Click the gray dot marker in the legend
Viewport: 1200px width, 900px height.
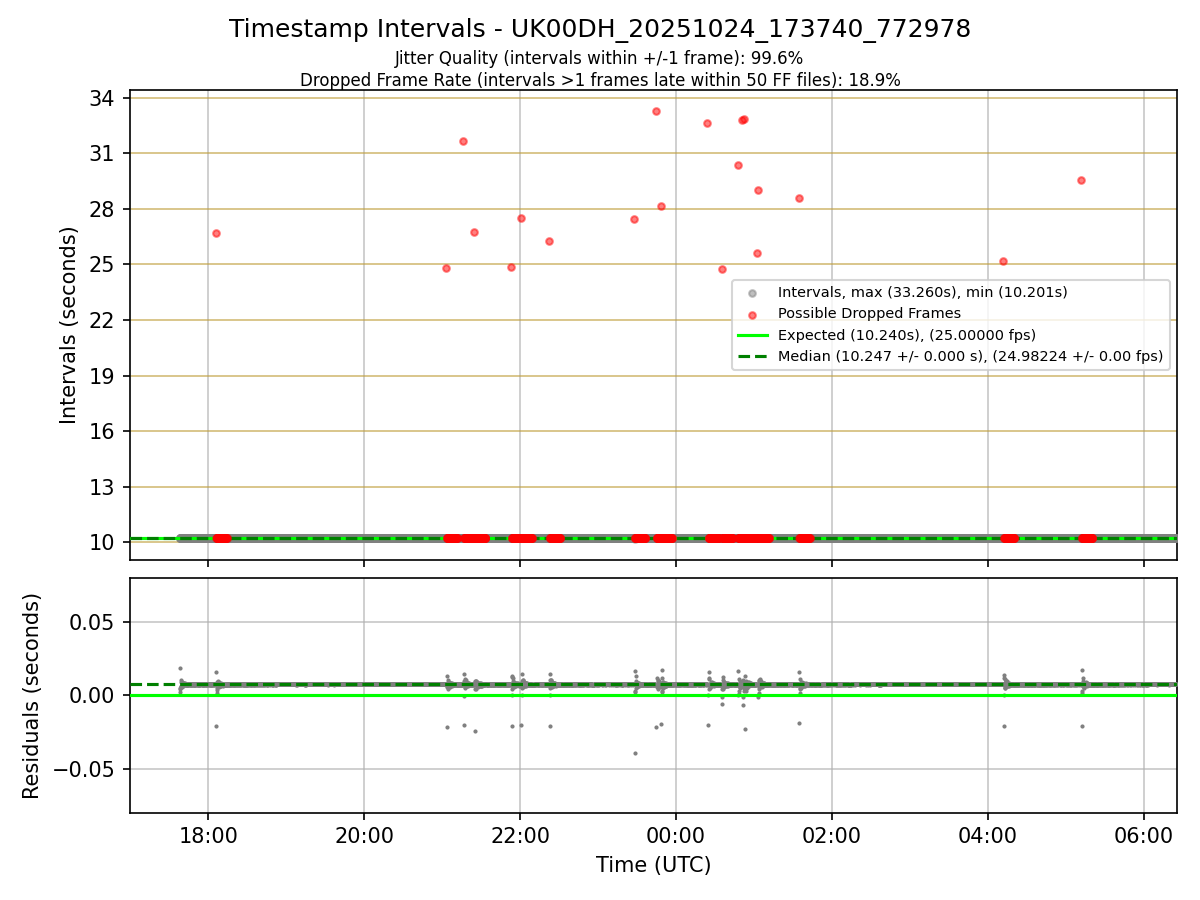pyautogui.click(x=753, y=293)
